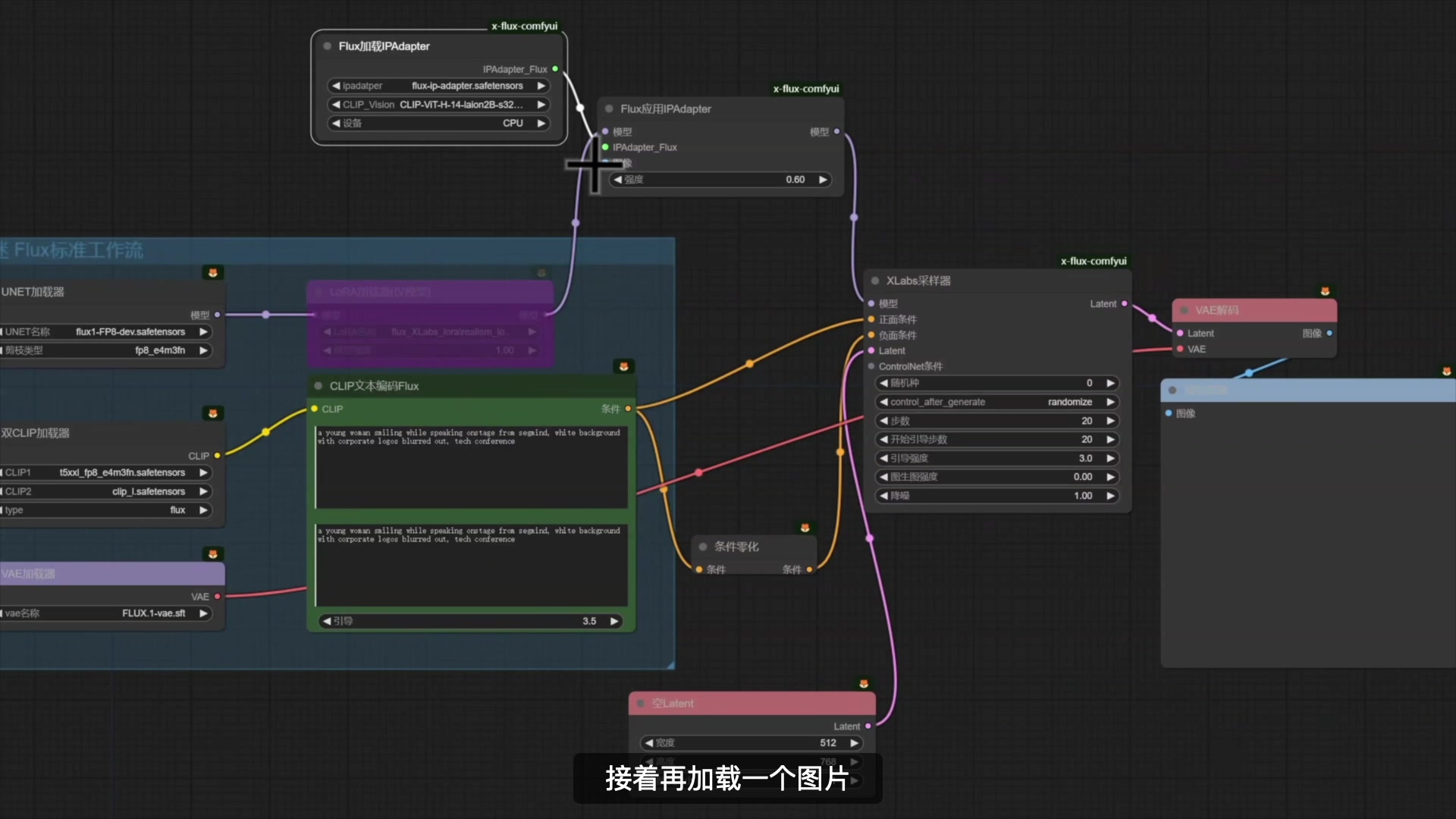Collapse the VAE解码 node via title dot

point(1184,310)
